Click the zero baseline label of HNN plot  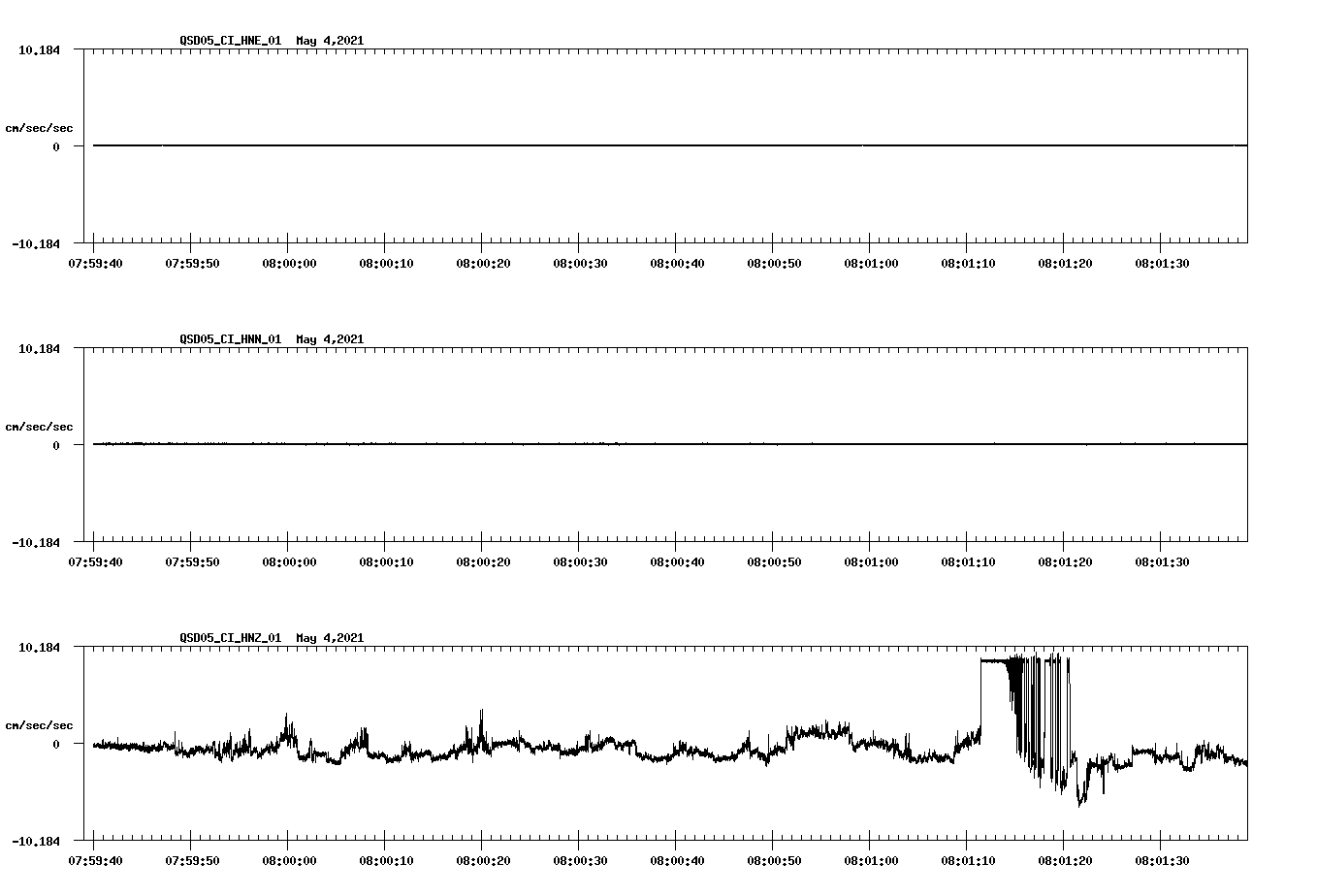61,446
